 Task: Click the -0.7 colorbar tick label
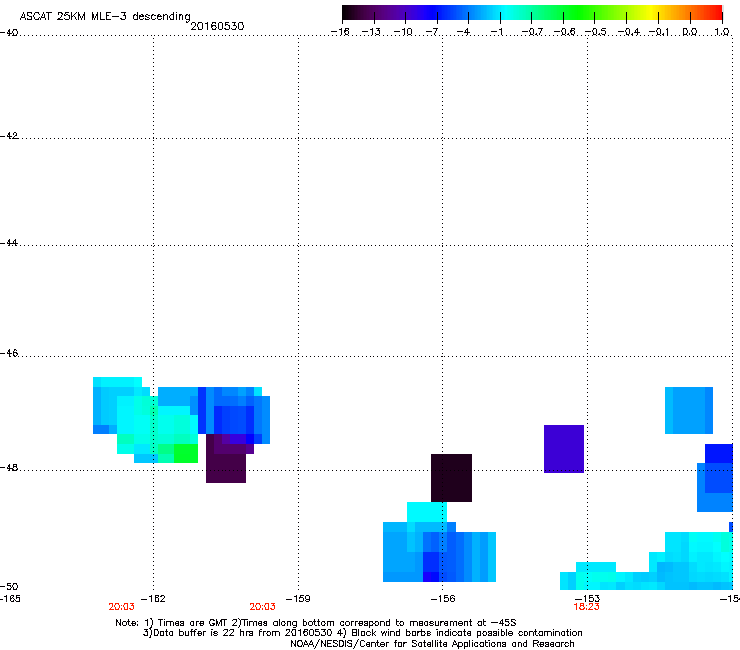532,32
